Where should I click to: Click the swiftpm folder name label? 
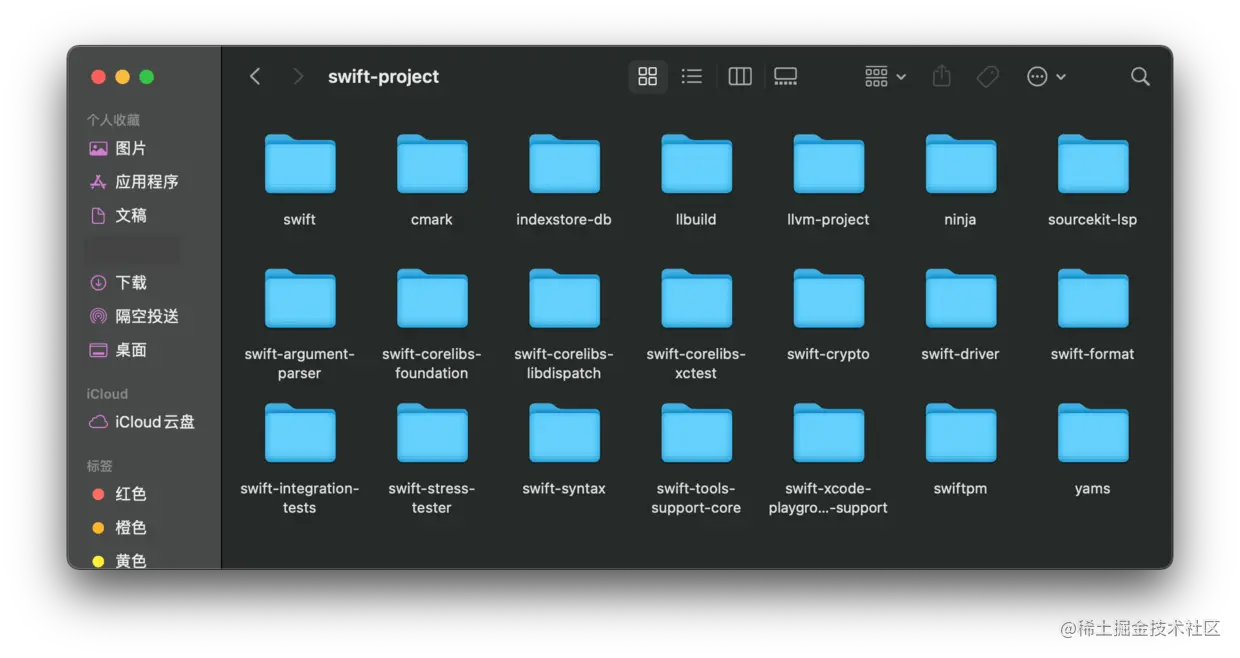click(960, 489)
